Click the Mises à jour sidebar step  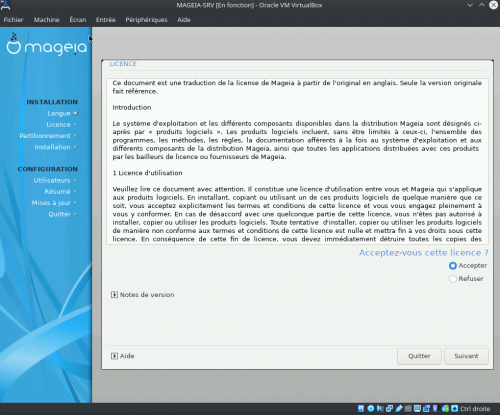(51, 203)
